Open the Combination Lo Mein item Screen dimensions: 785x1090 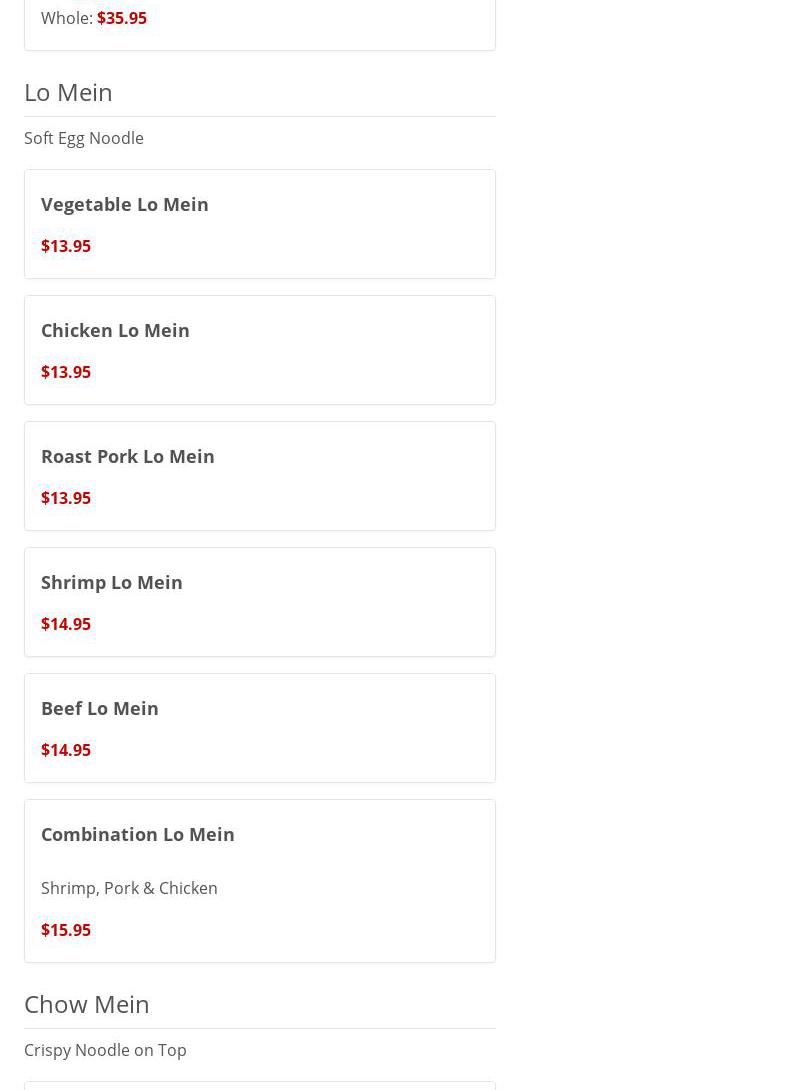tap(138, 834)
